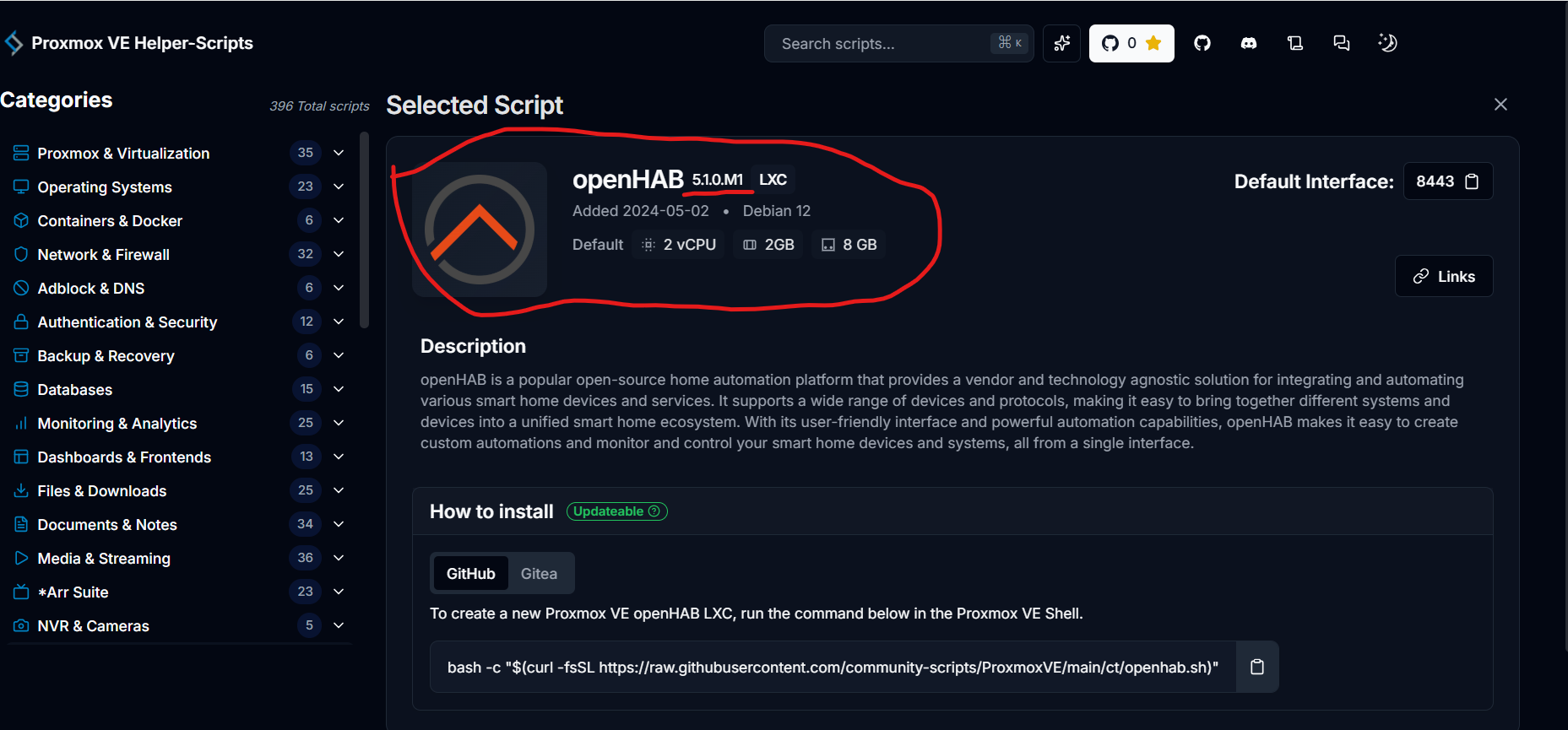Expand the Dashboards & Frontends chevron

coord(339,457)
